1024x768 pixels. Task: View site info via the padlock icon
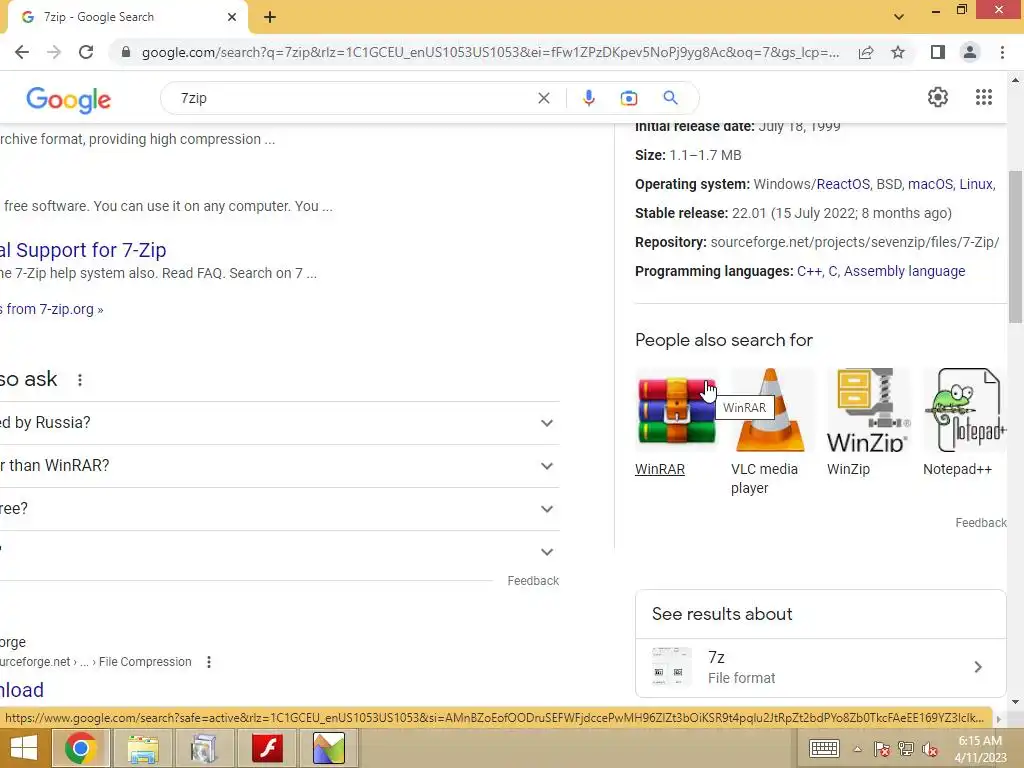click(126, 52)
